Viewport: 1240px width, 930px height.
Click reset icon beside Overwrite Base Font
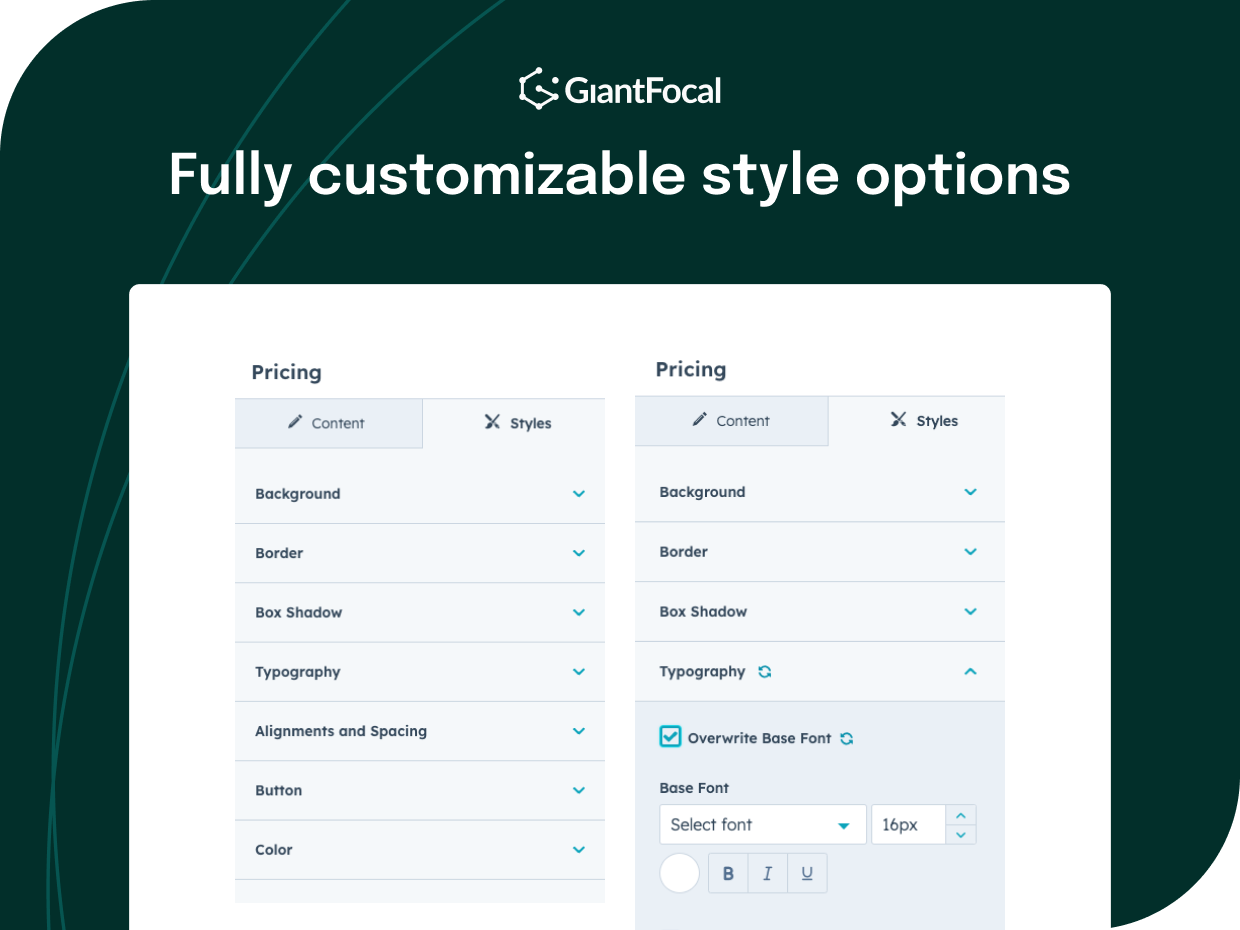pos(846,738)
